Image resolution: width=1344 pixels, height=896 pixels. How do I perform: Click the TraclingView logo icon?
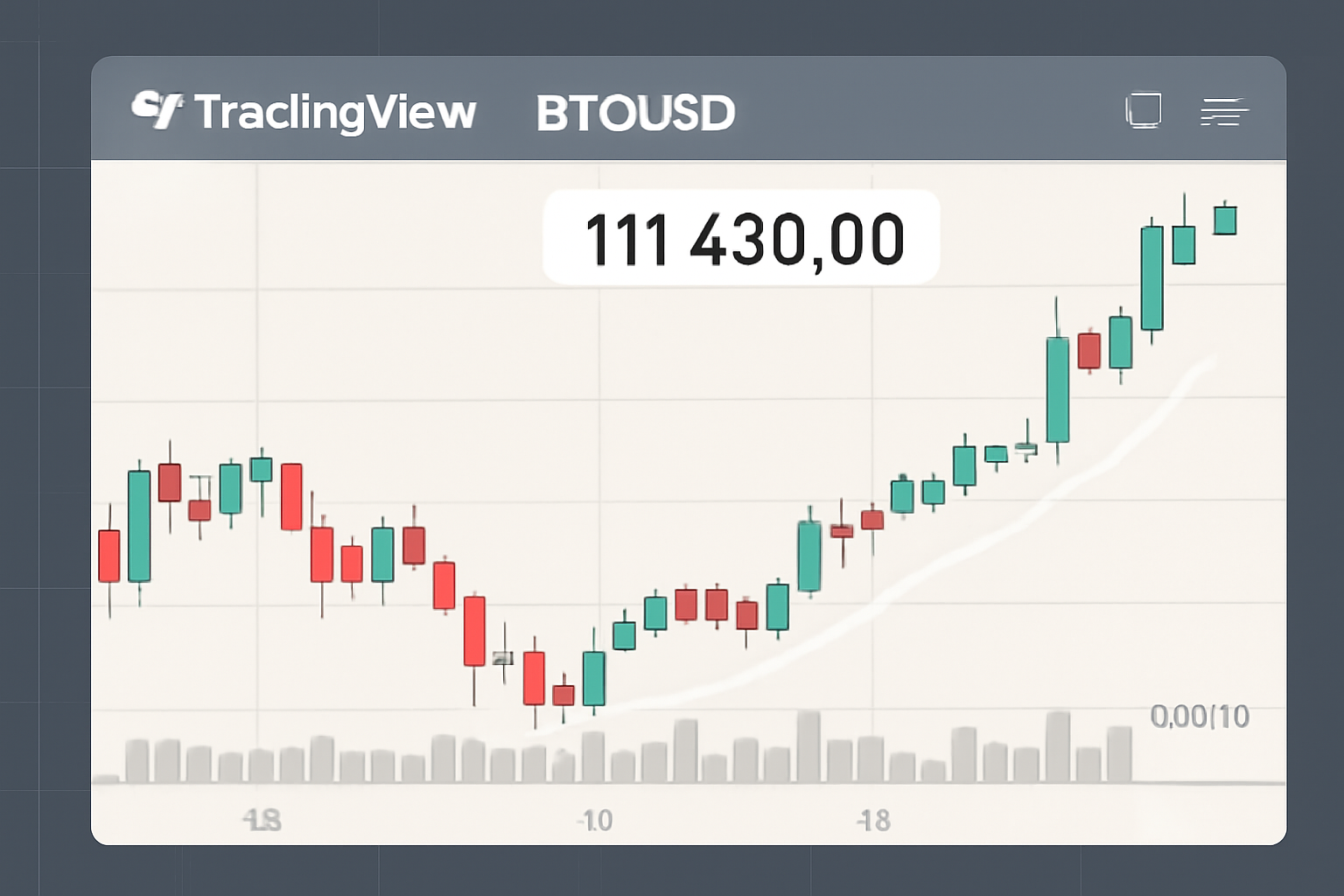[x=157, y=110]
